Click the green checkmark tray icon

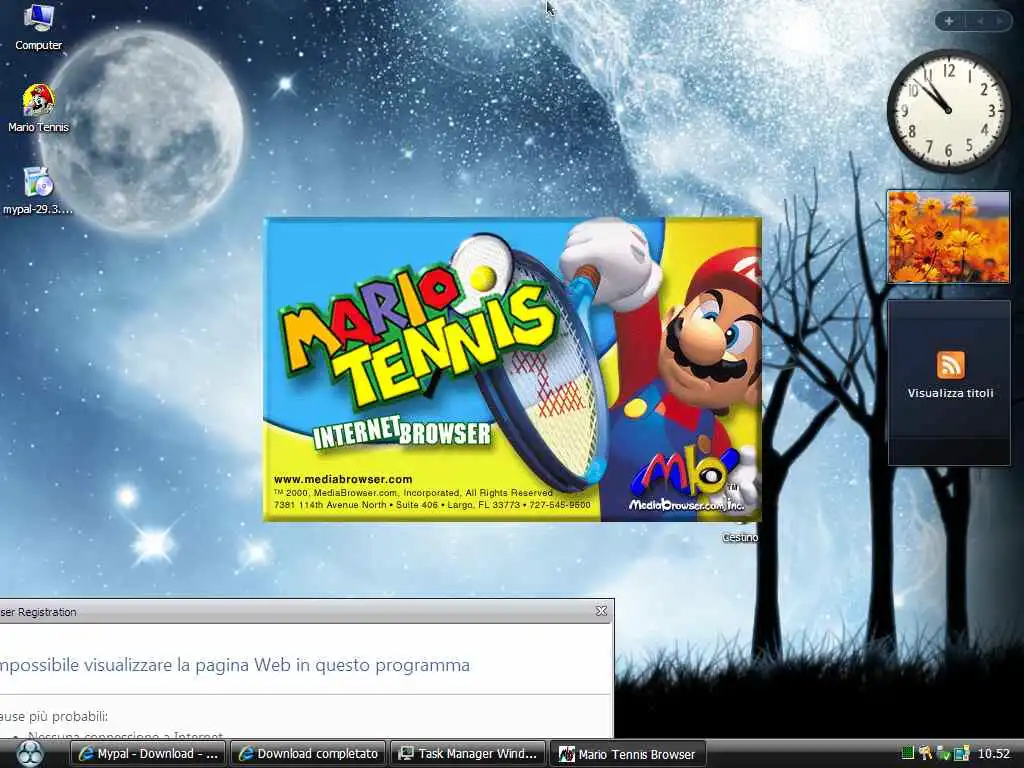pyautogui.click(x=943, y=754)
